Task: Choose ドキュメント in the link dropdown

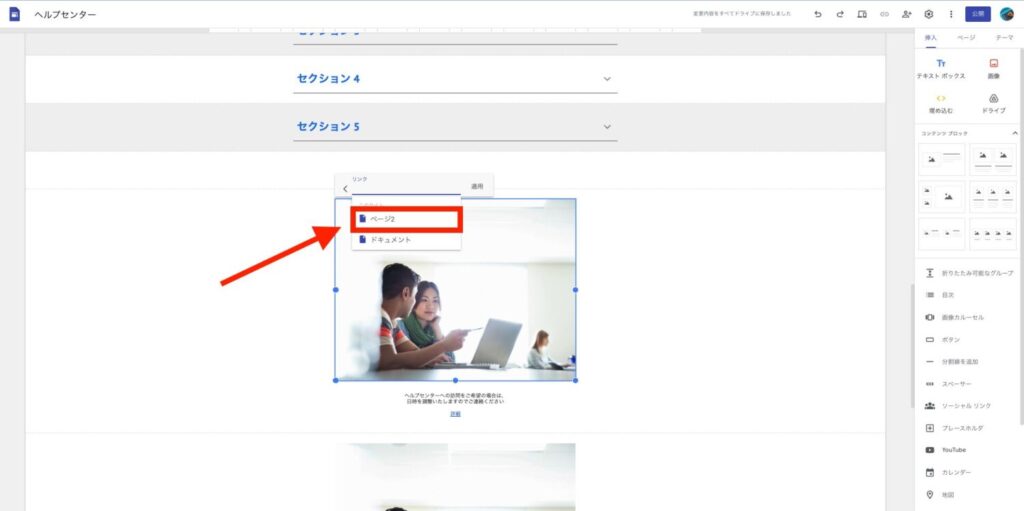Action: [406, 240]
